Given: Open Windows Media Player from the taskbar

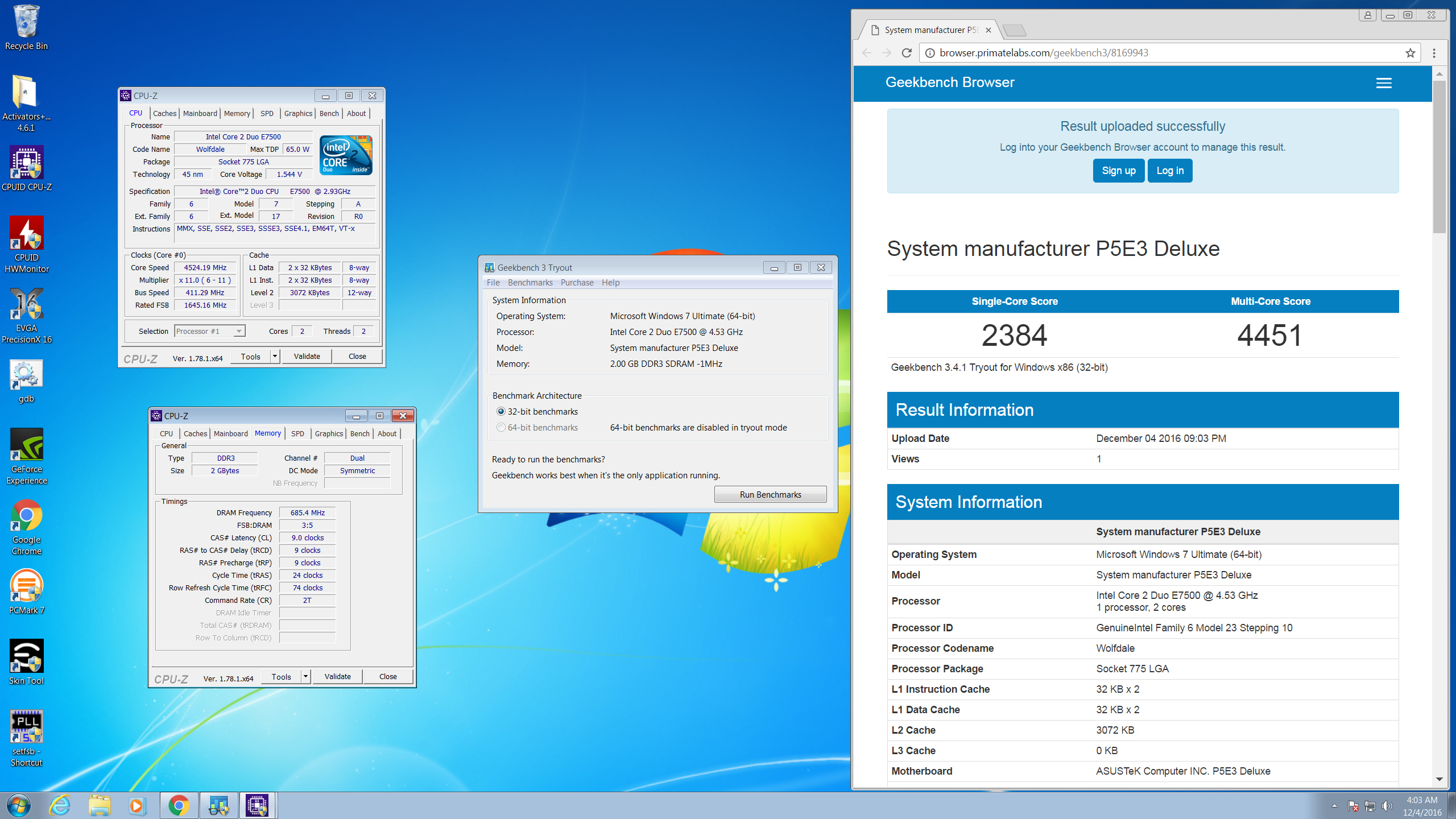Looking at the screenshot, I should (x=137, y=805).
